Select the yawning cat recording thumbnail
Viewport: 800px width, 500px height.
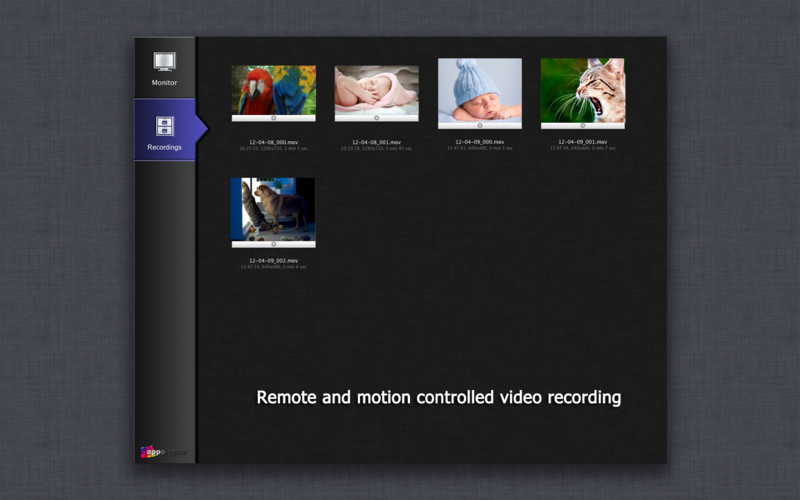582,89
